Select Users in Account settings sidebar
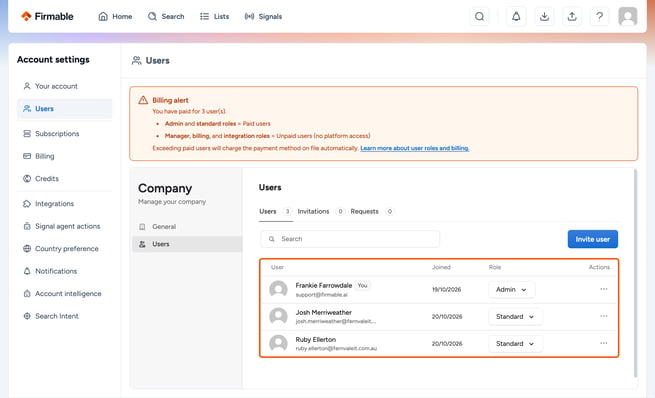Image resolution: width=655 pixels, height=398 pixels. 64,109
